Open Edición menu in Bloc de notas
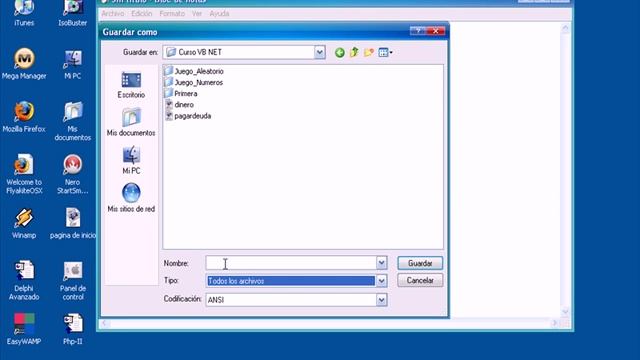This screenshot has width=640, height=360. tap(142, 13)
